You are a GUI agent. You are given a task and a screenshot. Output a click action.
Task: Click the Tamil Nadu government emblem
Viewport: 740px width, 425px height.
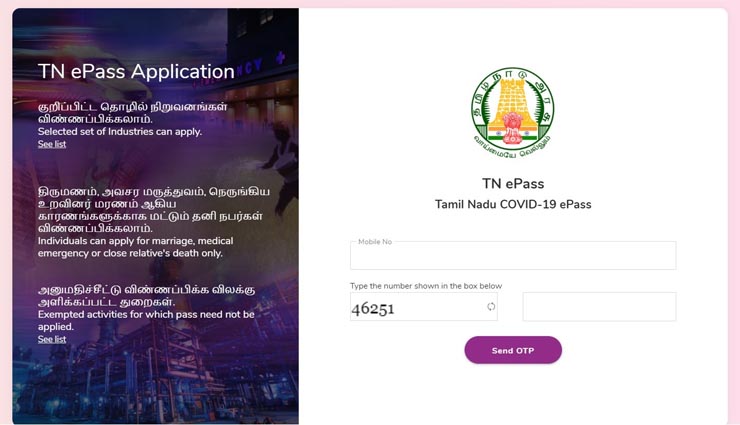(x=513, y=113)
